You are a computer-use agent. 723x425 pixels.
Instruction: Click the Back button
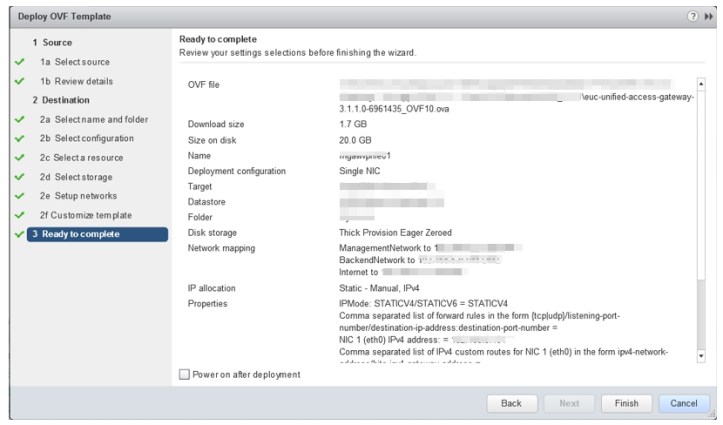511,403
